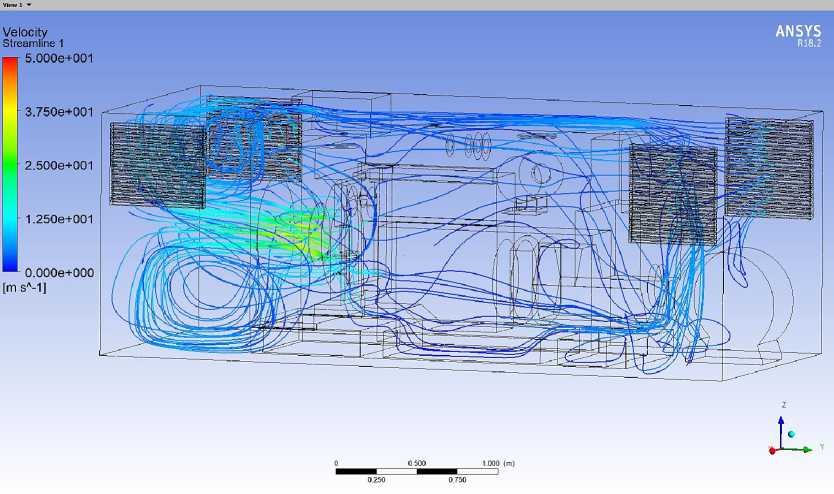The width and height of the screenshot is (834, 494).
Task: Click the 0.000e+000 legend minimum value
Action: 59,272
